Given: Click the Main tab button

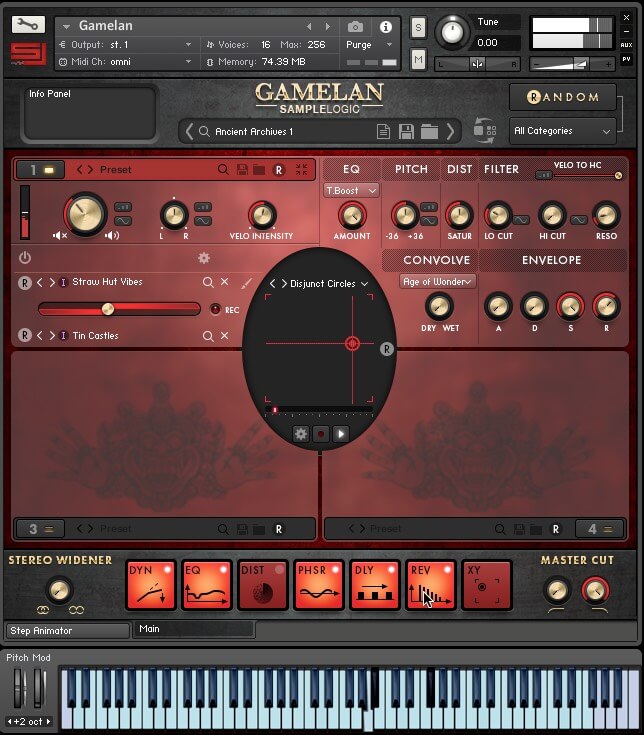Looking at the screenshot, I should [x=194, y=629].
